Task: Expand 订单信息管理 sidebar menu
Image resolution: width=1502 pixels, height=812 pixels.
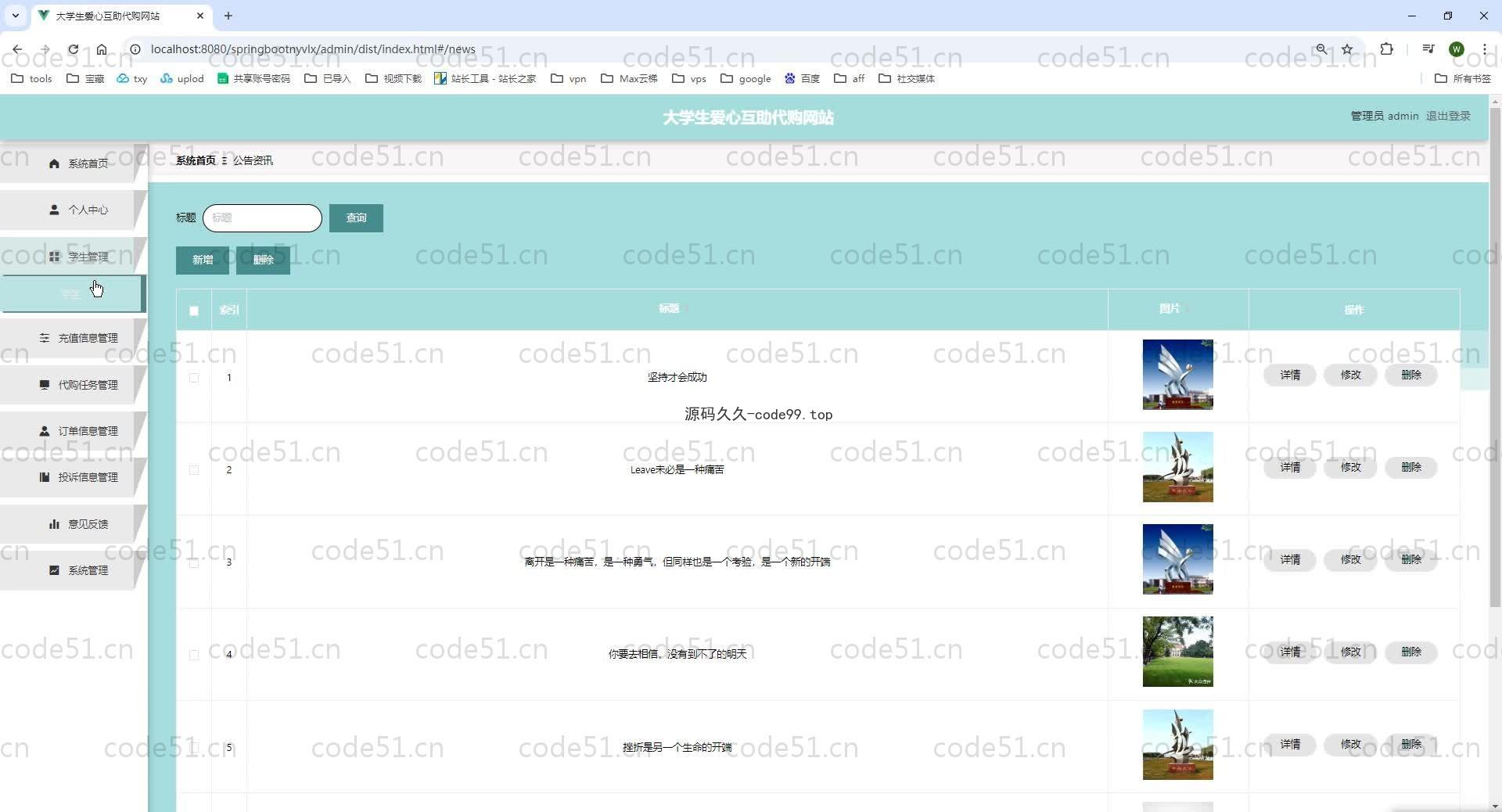Action: pyautogui.click(x=73, y=431)
